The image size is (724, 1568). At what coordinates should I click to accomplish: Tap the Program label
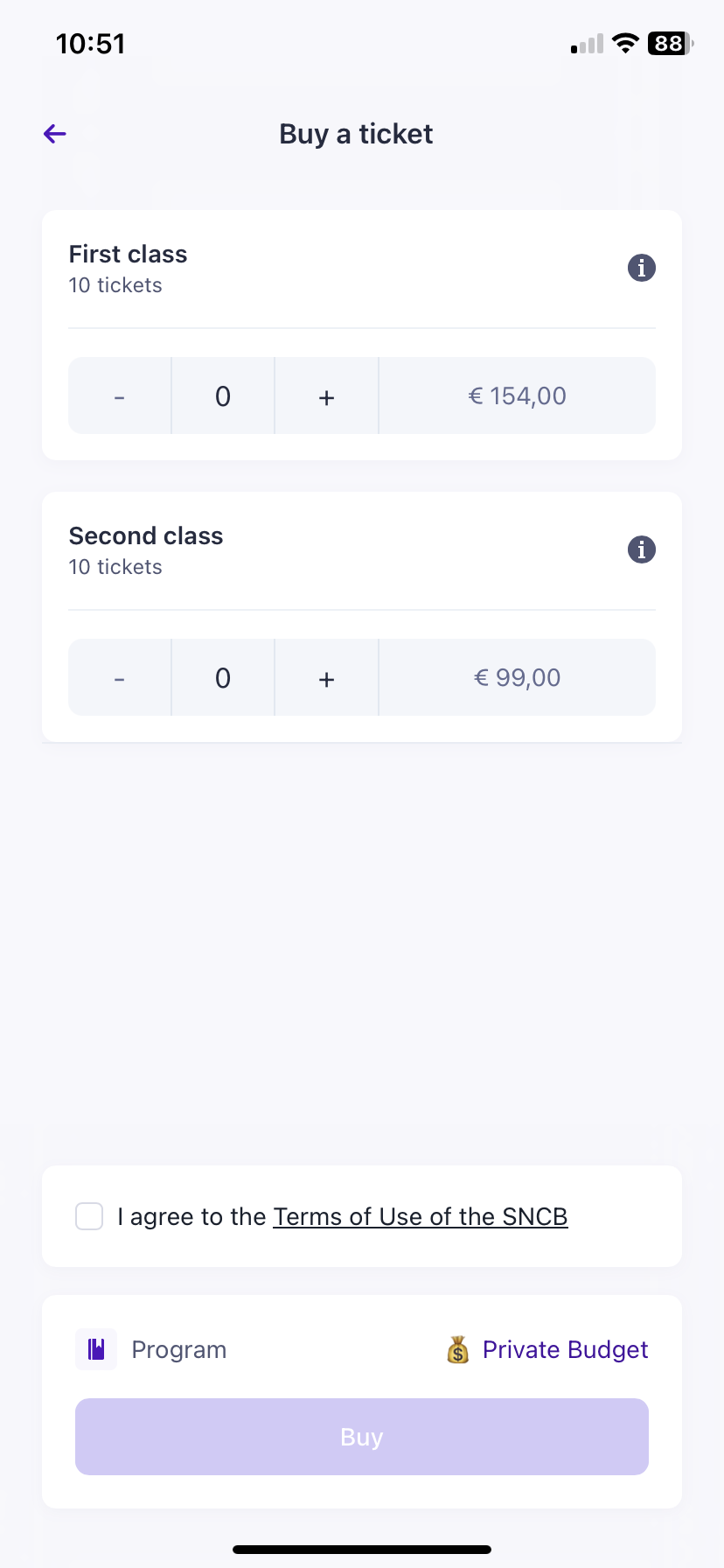pyautogui.click(x=179, y=1349)
